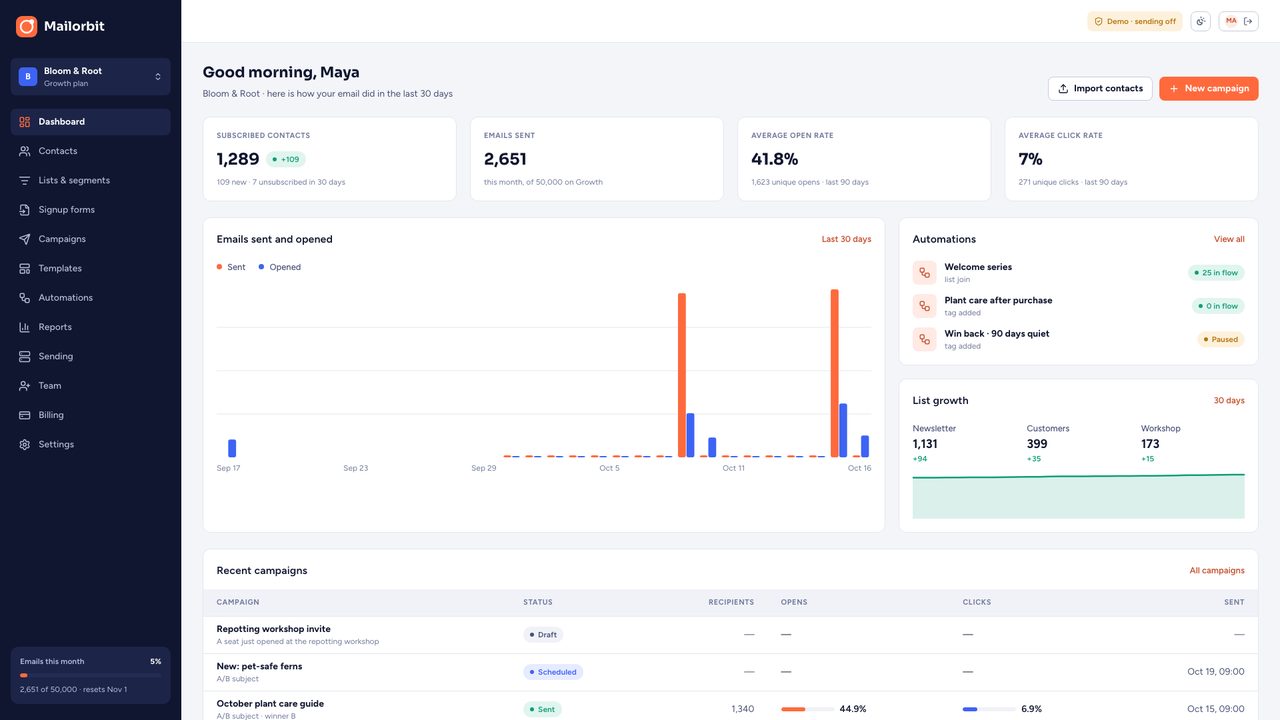Click the Emails Sent 2,651 card

pyautogui.click(x=597, y=159)
